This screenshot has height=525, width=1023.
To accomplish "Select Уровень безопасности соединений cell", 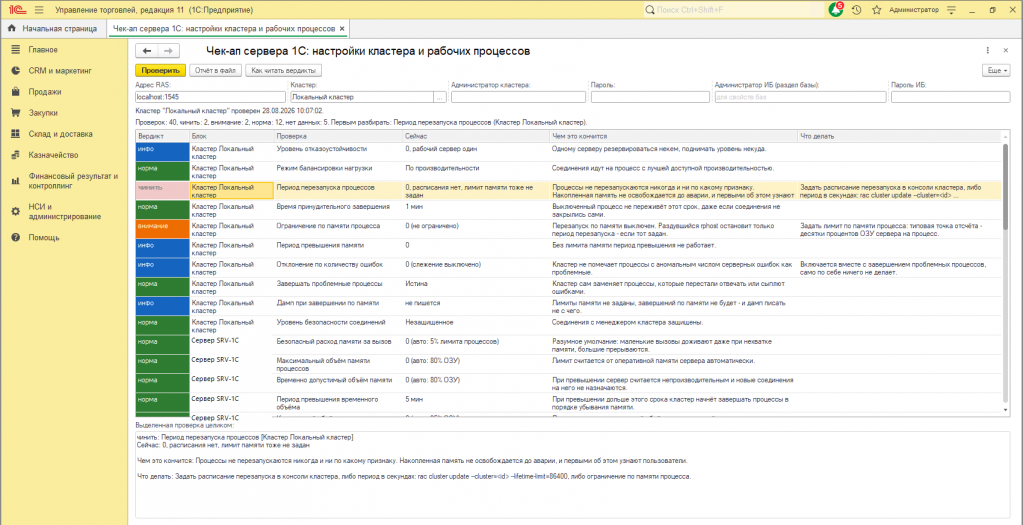I will tap(337, 325).
